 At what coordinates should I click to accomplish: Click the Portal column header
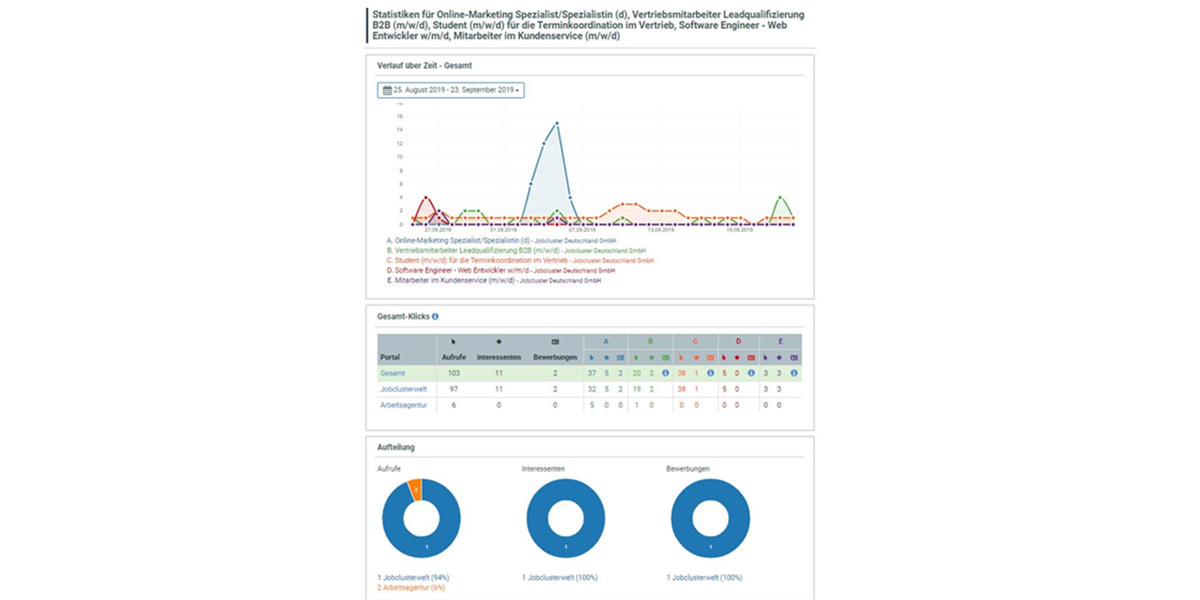pyautogui.click(x=390, y=357)
